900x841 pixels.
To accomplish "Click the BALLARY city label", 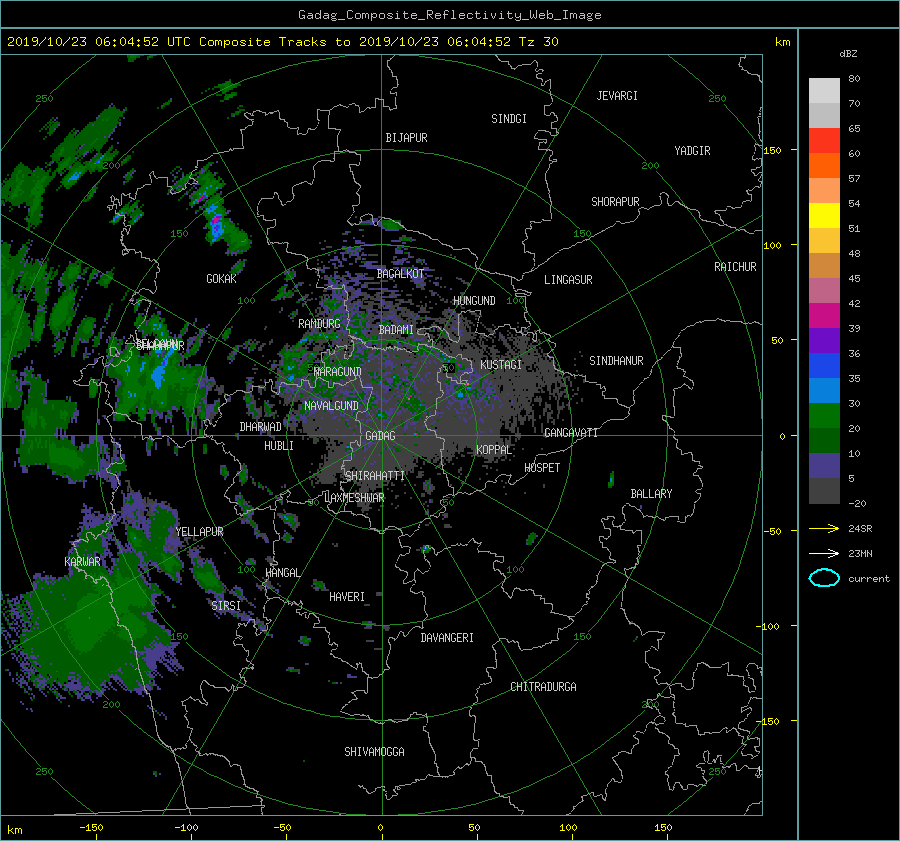I will [x=651, y=494].
